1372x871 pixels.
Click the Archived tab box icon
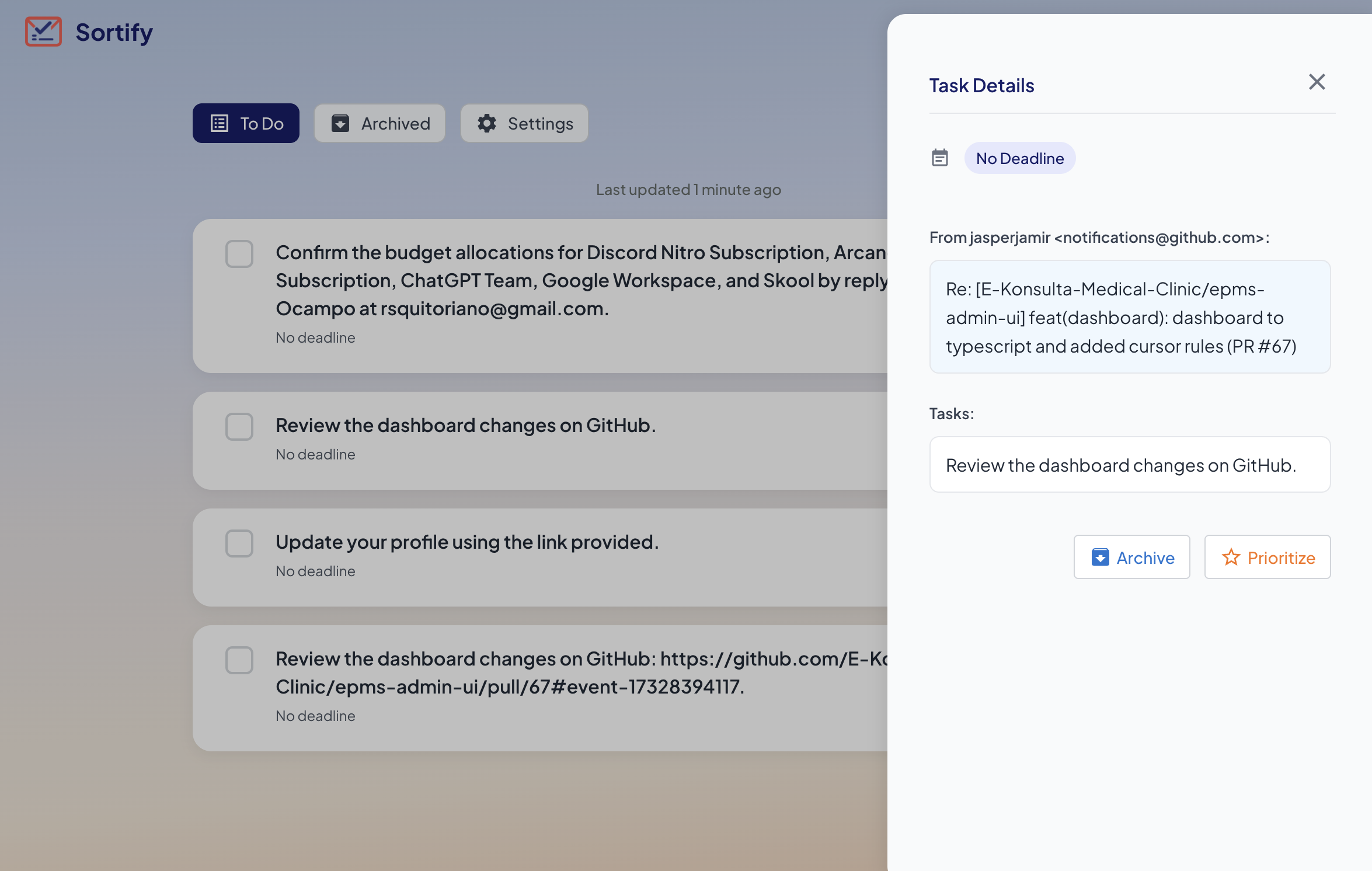[340, 123]
